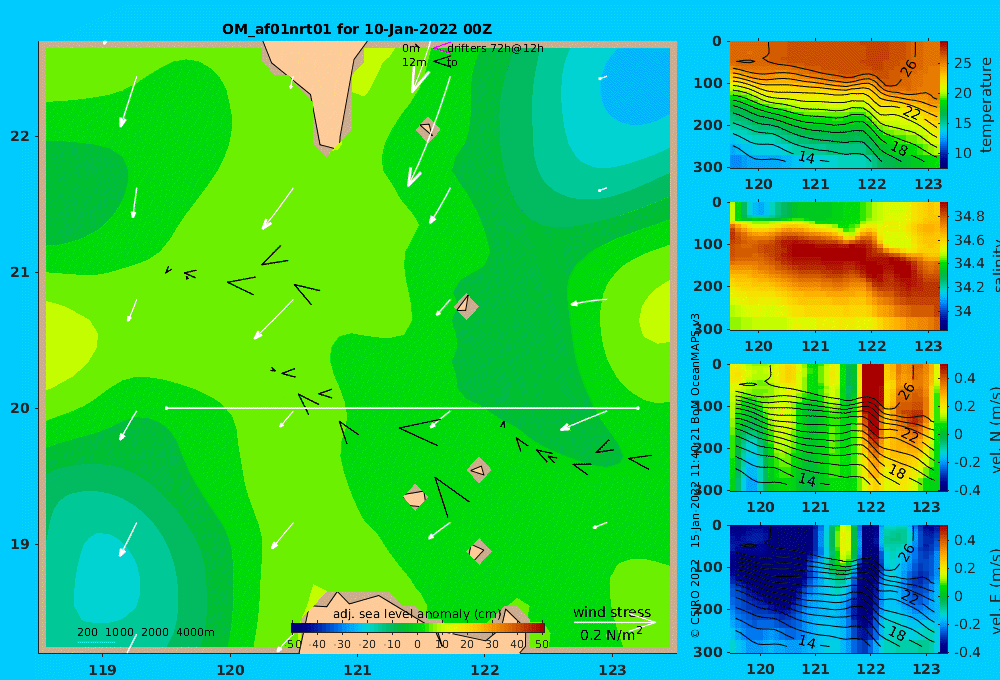
Task: Click the latitude label 19 on main map
Action: click(20, 544)
